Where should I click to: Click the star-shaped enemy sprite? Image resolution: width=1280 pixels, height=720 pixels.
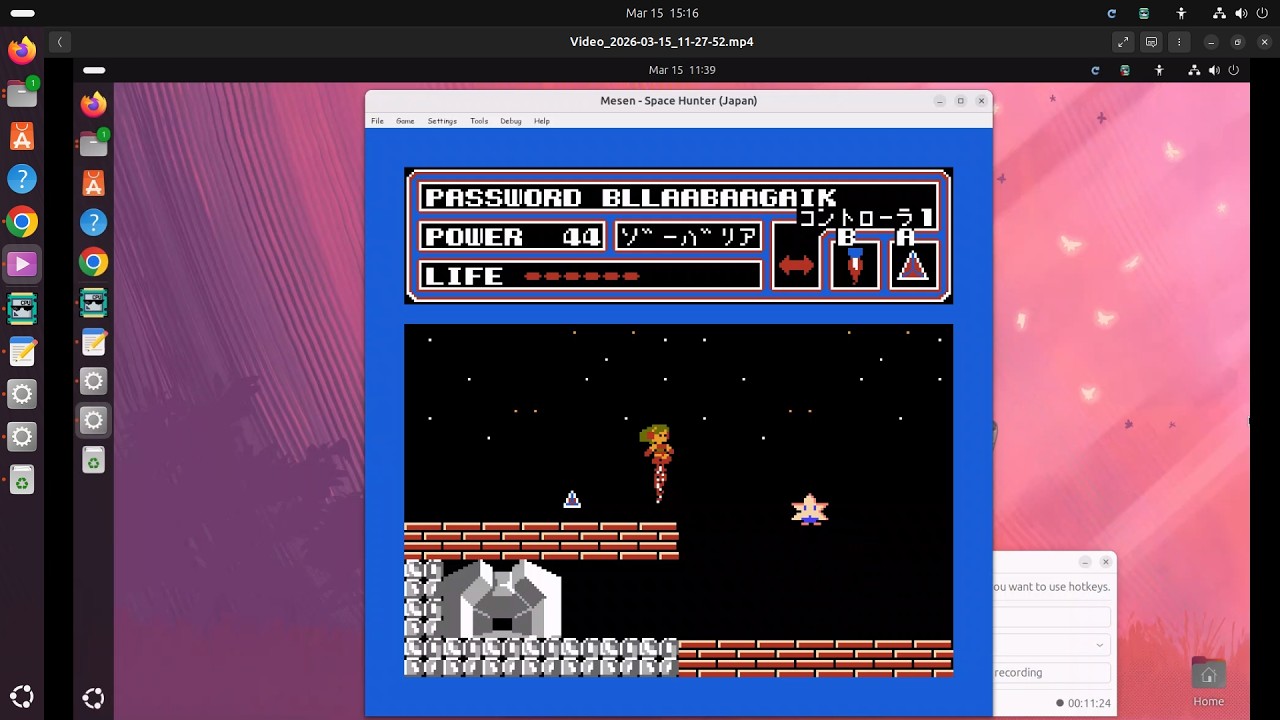pos(810,510)
